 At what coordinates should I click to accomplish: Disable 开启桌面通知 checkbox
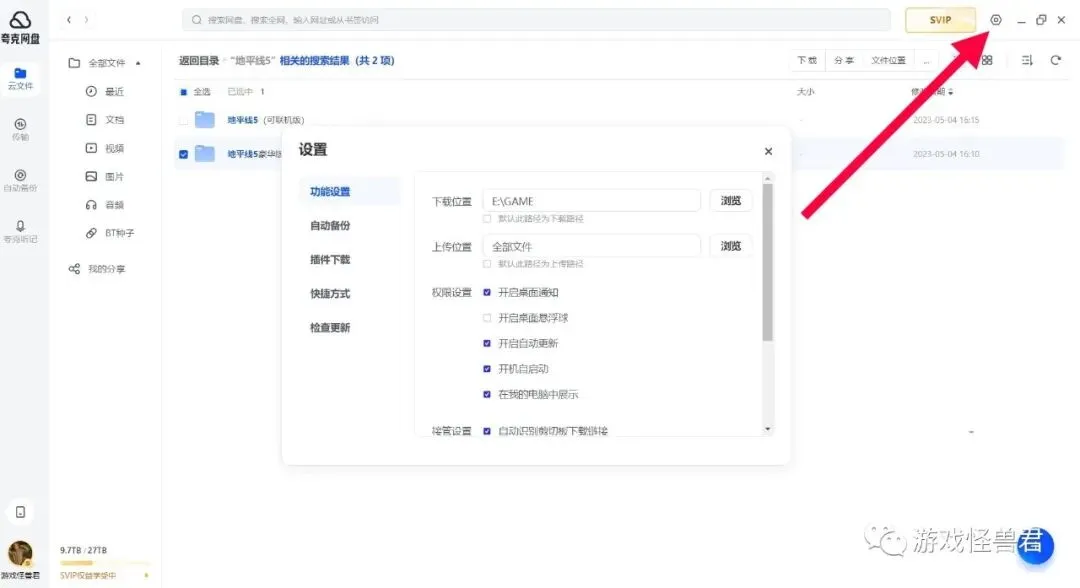pyautogui.click(x=487, y=293)
